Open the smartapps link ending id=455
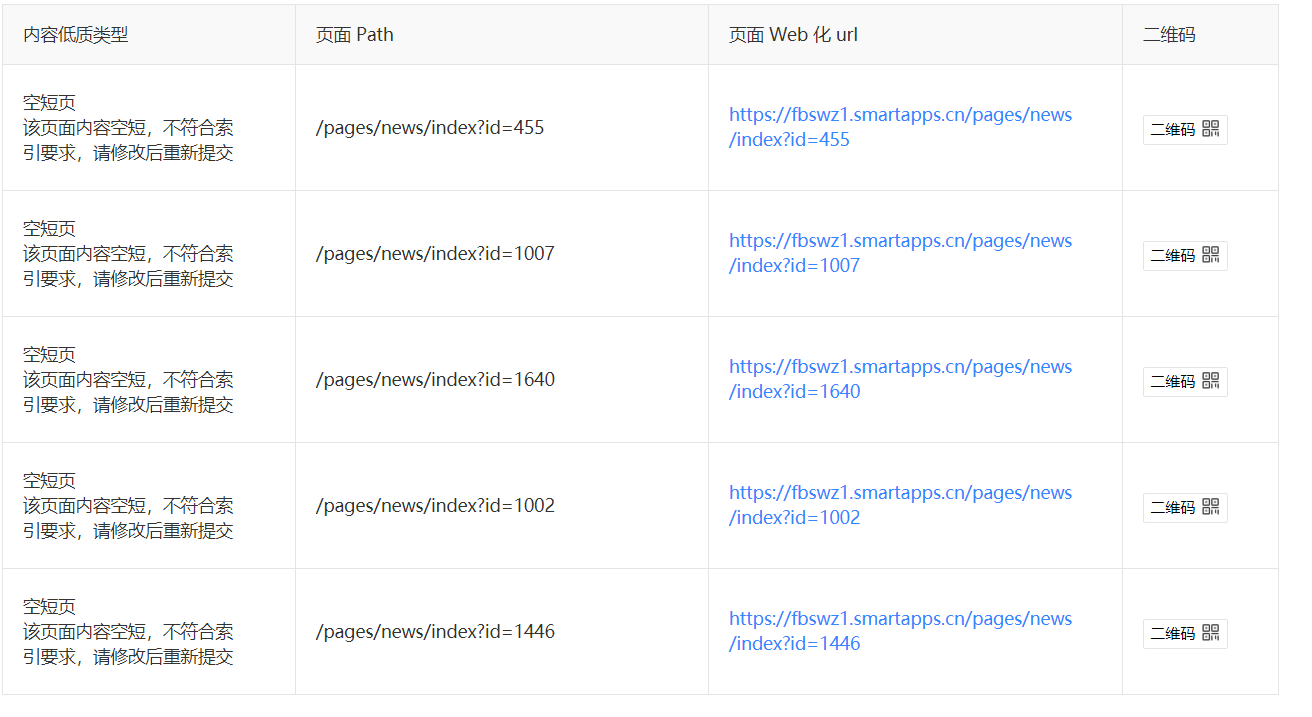1312x717 pixels. [900, 127]
